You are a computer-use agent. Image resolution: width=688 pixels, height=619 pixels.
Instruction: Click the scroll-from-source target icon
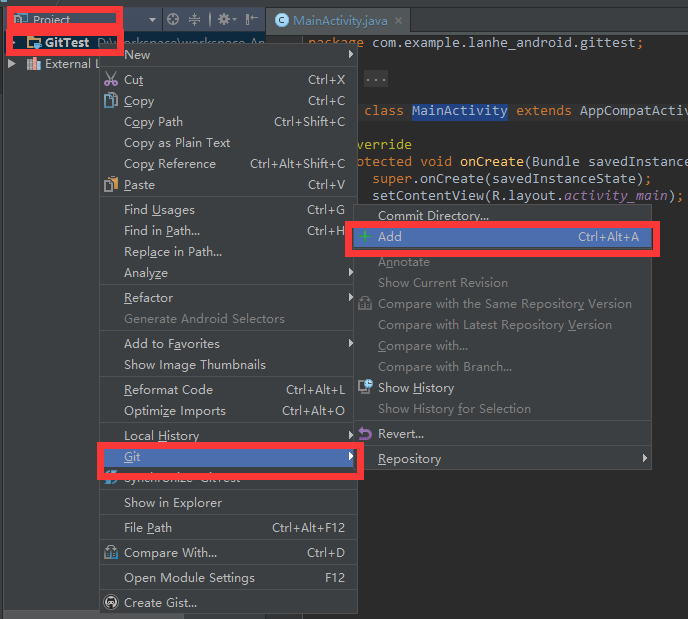coord(173,19)
